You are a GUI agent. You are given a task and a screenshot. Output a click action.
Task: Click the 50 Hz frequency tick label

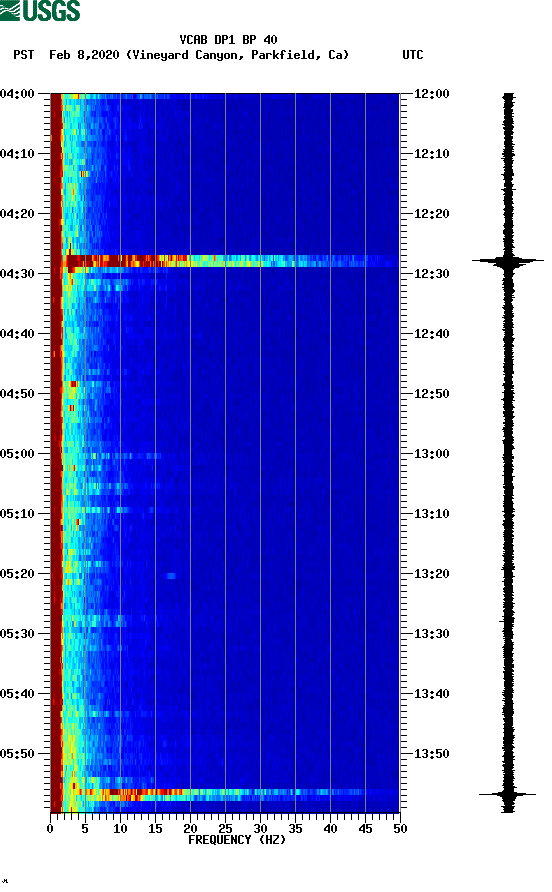point(400,829)
